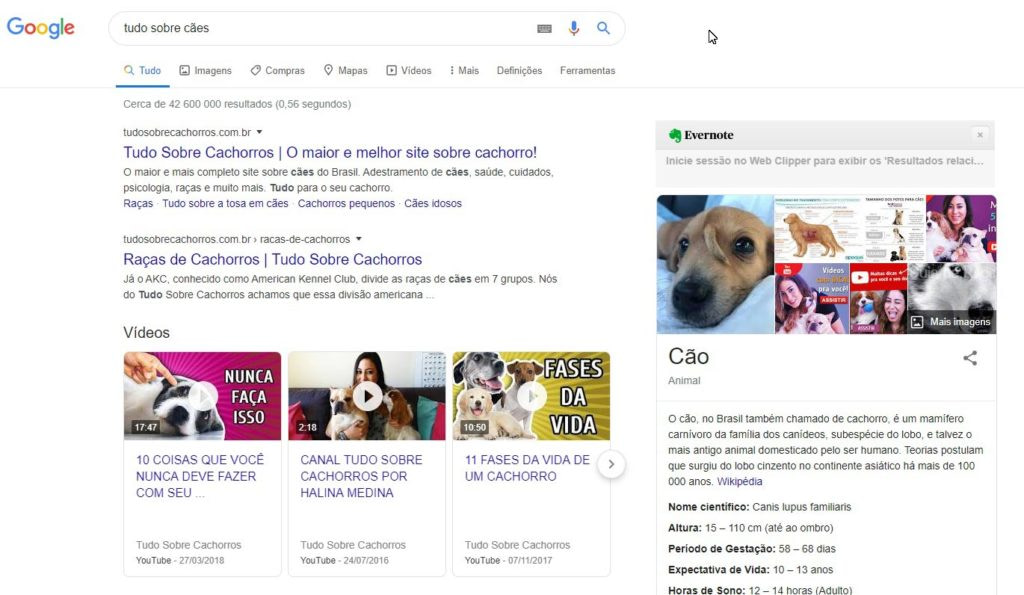1024x595 pixels.
Task: Open the Mais menu
Action: point(464,71)
